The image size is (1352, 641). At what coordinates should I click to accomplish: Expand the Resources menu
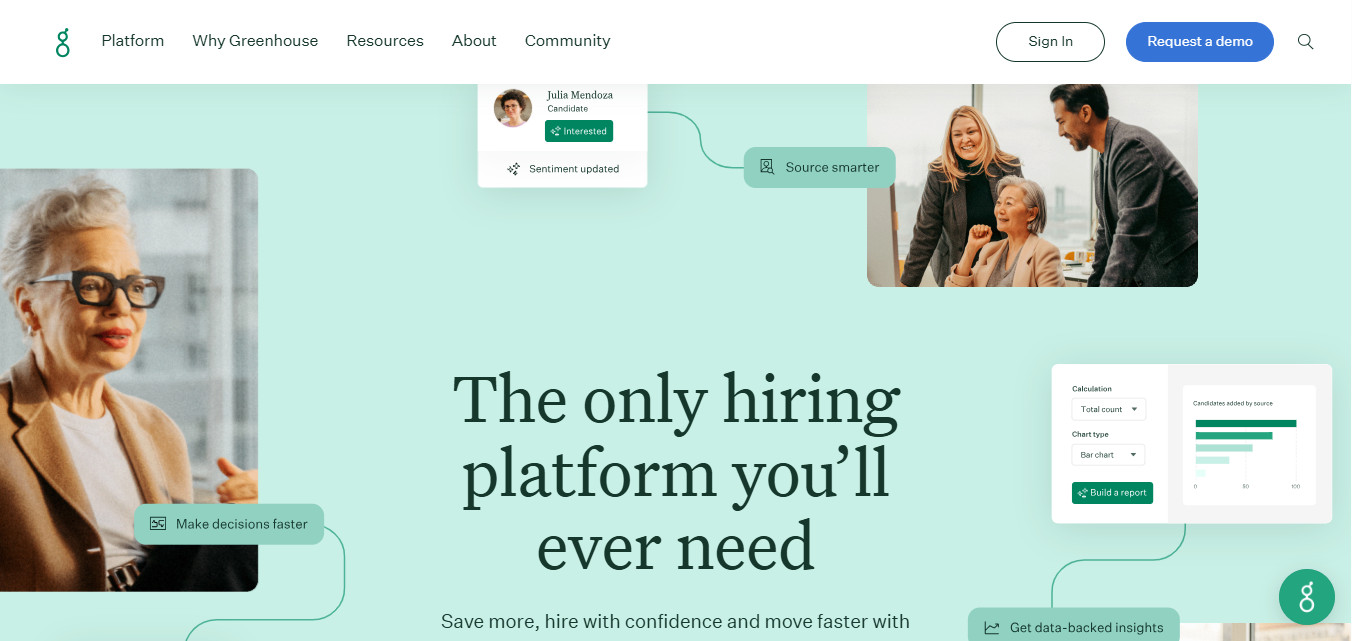click(x=385, y=41)
